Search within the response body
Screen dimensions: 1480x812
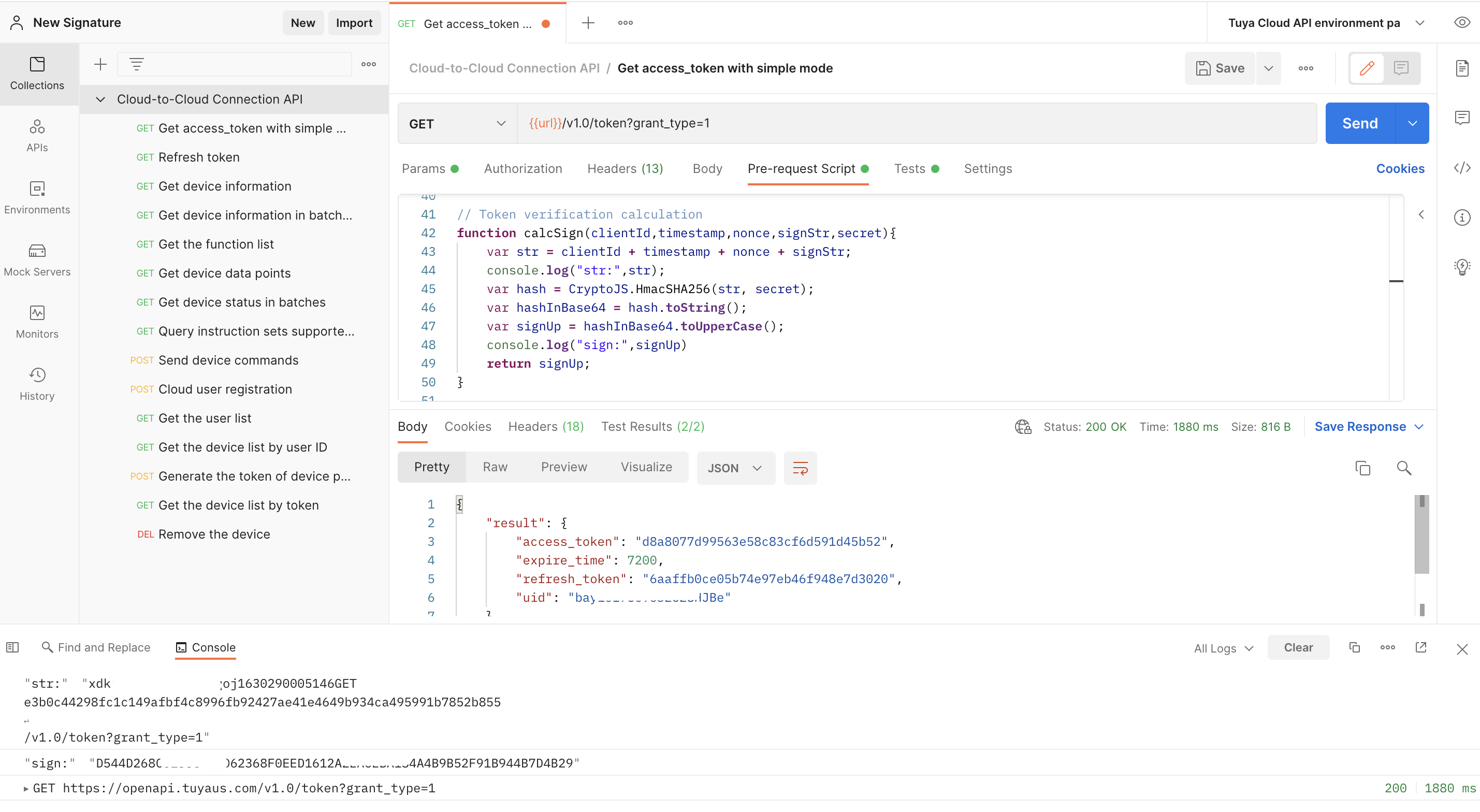[x=1403, y=468]
